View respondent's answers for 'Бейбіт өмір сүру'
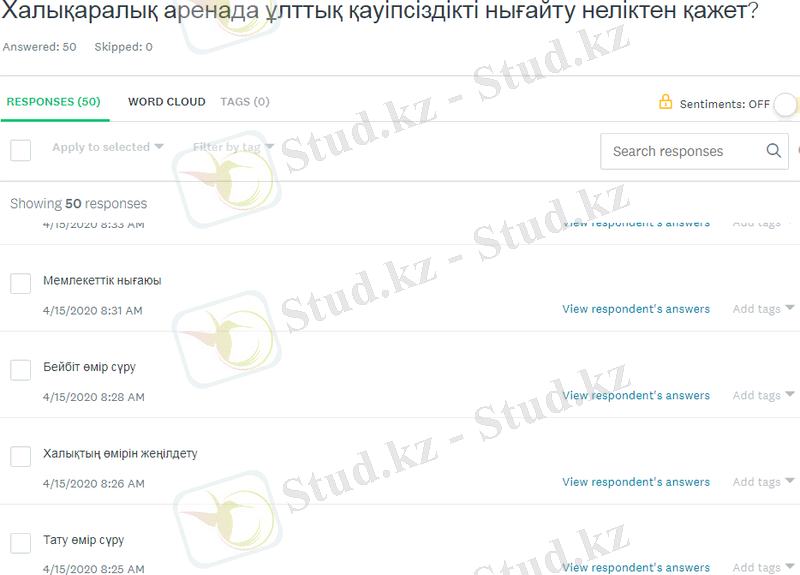Screen dimensions: 800x575 636,395
